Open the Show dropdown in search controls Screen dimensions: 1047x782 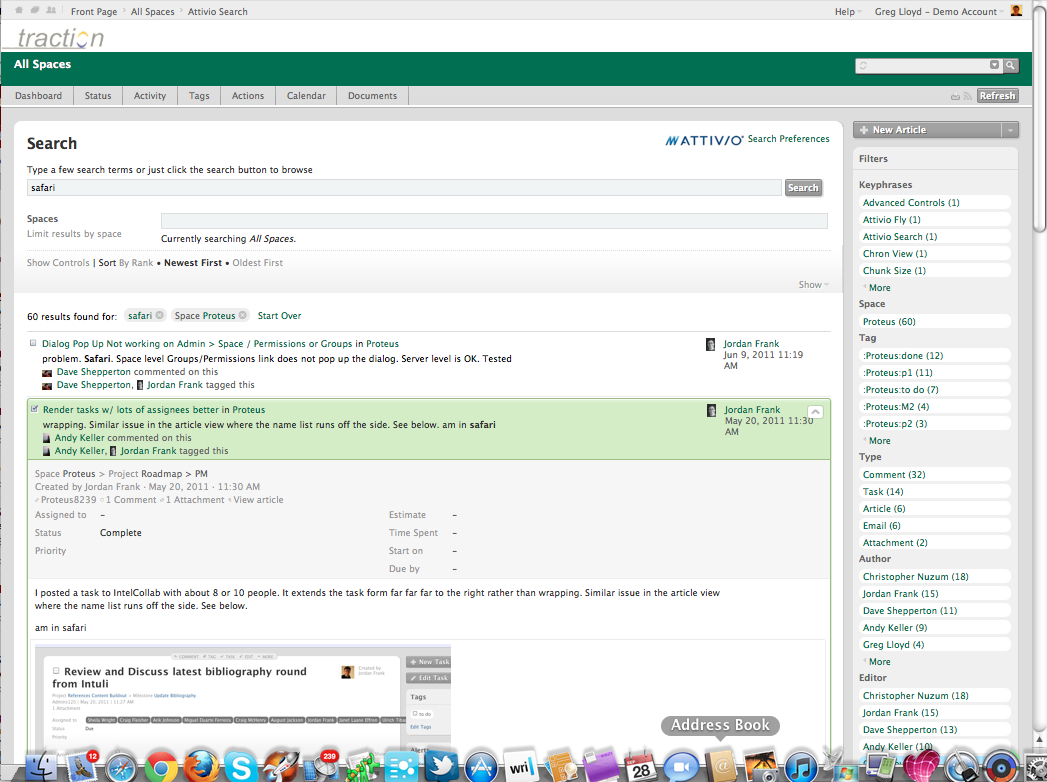click(x=813, y=285)
